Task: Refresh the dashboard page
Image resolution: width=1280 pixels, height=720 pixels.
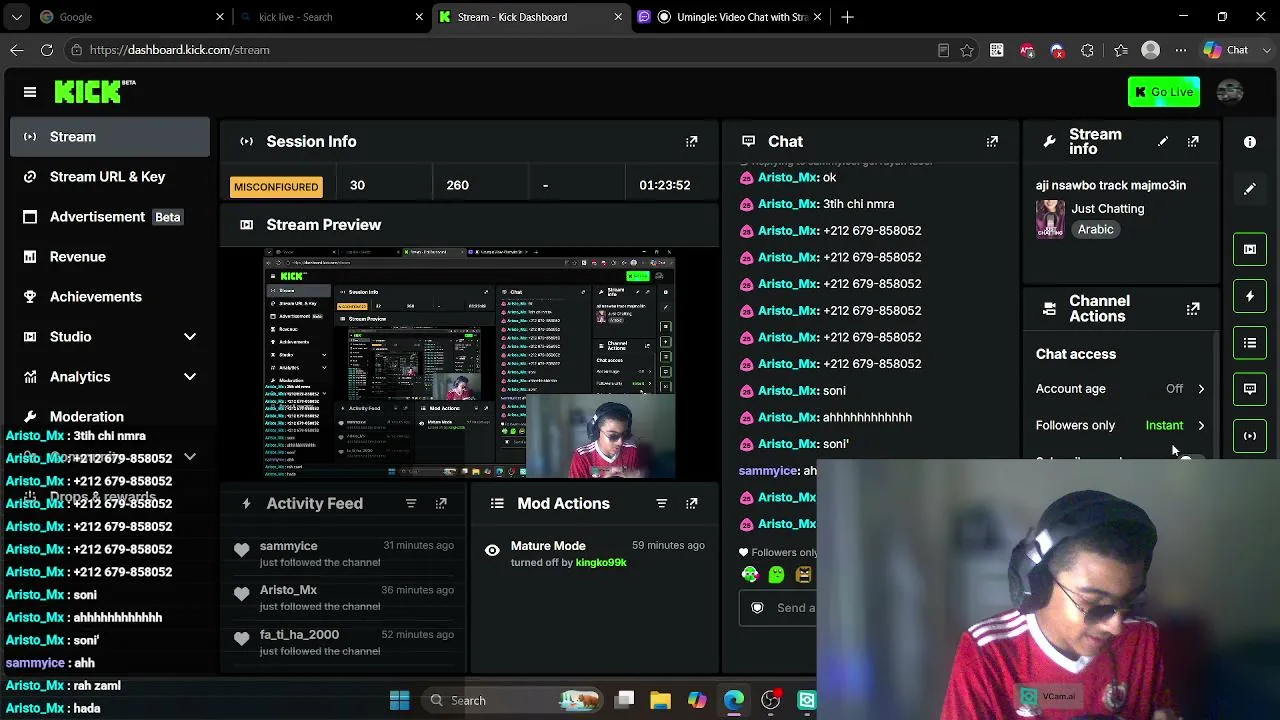Action: coord(47,50)
